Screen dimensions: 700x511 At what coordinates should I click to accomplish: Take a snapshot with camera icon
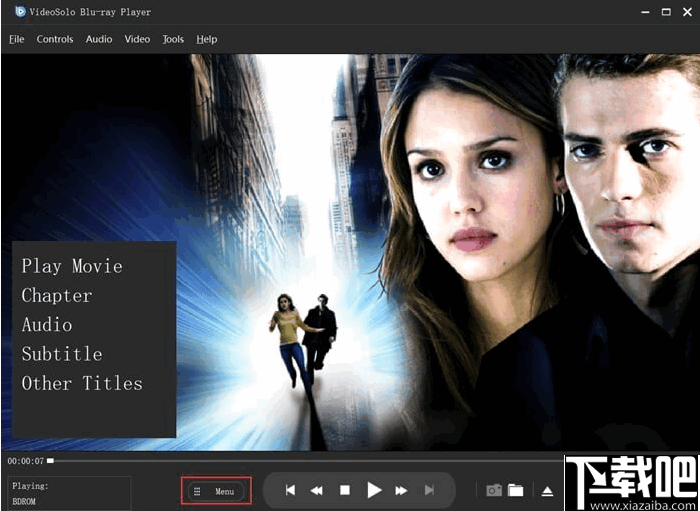pos(494,490)
